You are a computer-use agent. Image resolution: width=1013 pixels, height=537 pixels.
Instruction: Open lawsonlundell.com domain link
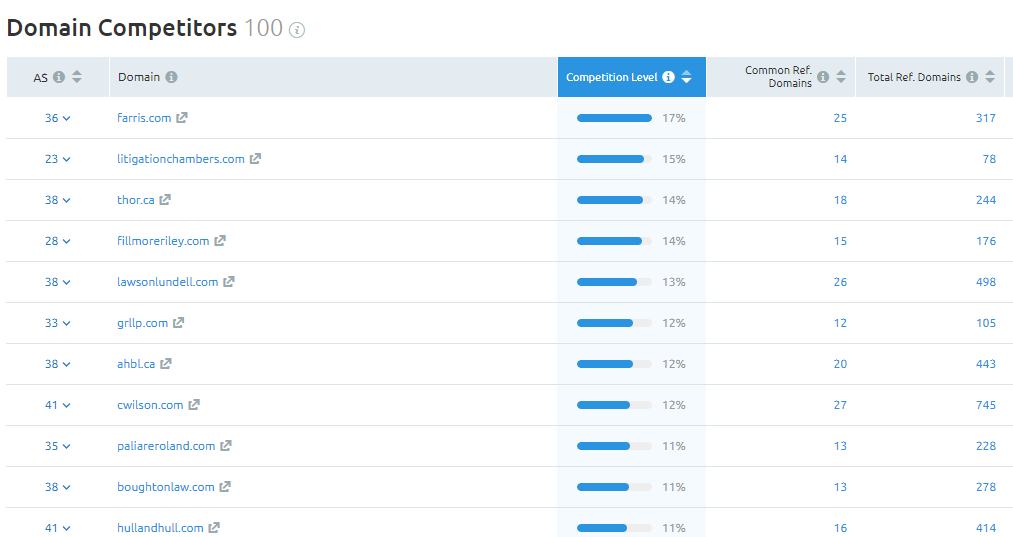pos(167,282)
